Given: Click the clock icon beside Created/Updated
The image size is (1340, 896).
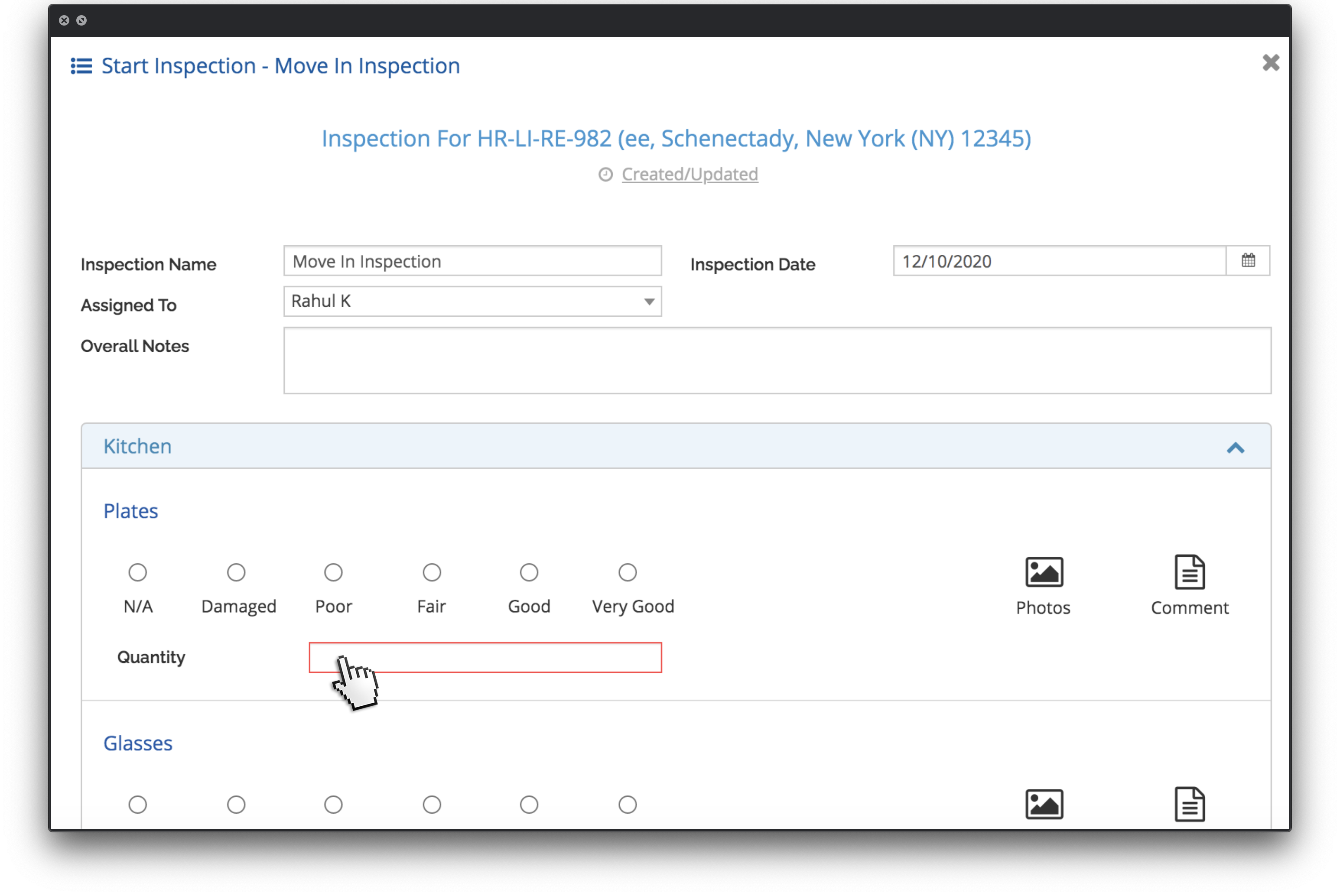Looking at the screenshot, I should point(605,174).
